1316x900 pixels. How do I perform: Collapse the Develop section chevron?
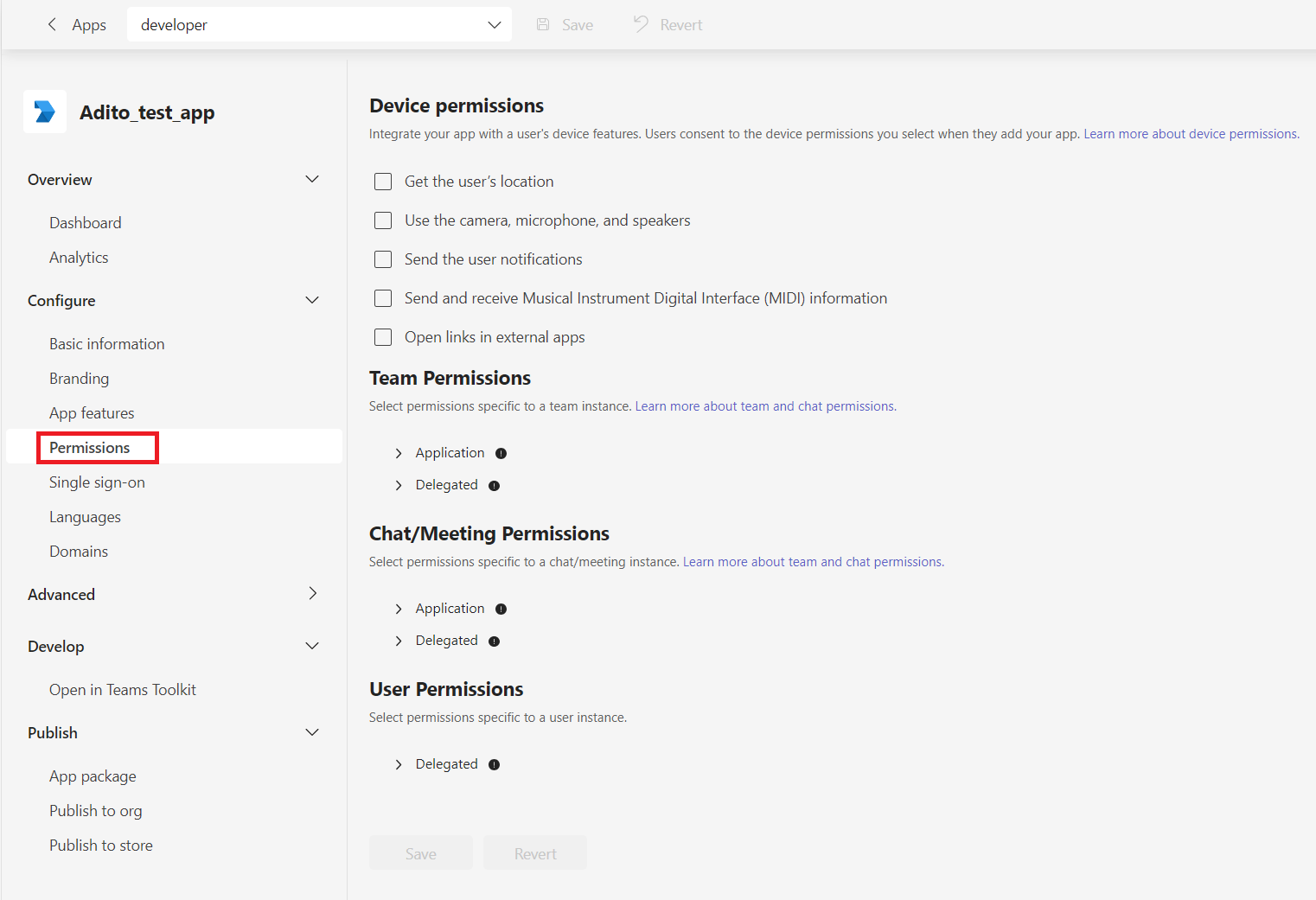[312, 646]
